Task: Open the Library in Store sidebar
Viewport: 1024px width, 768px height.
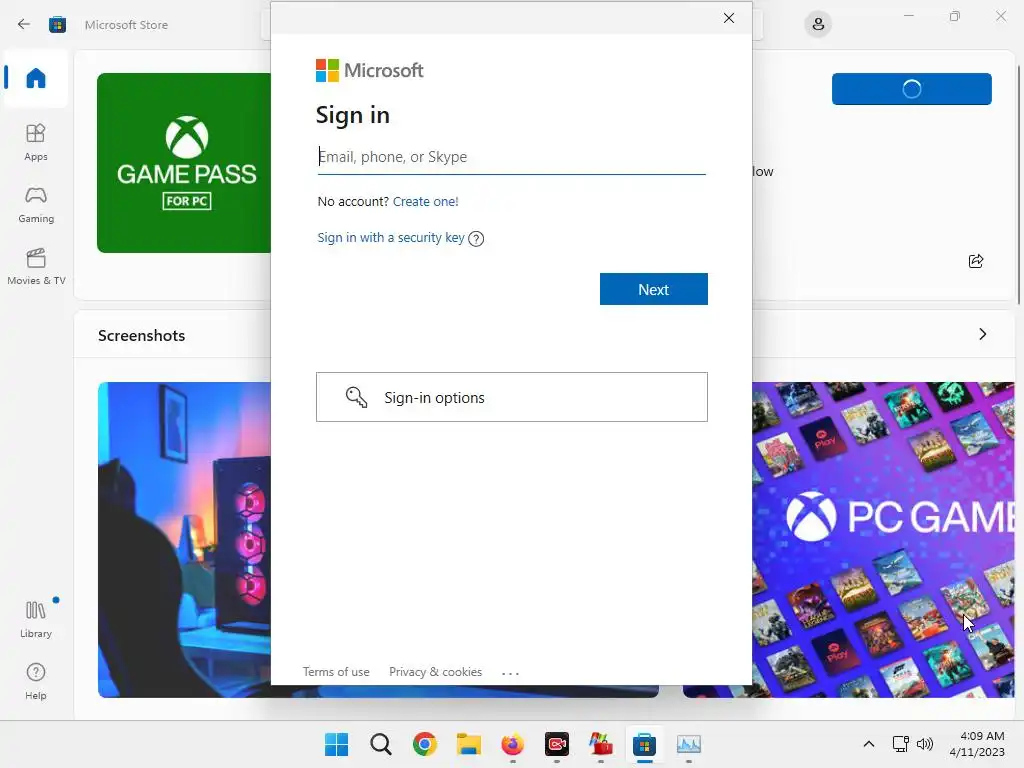Action: (x=36, y=619)
